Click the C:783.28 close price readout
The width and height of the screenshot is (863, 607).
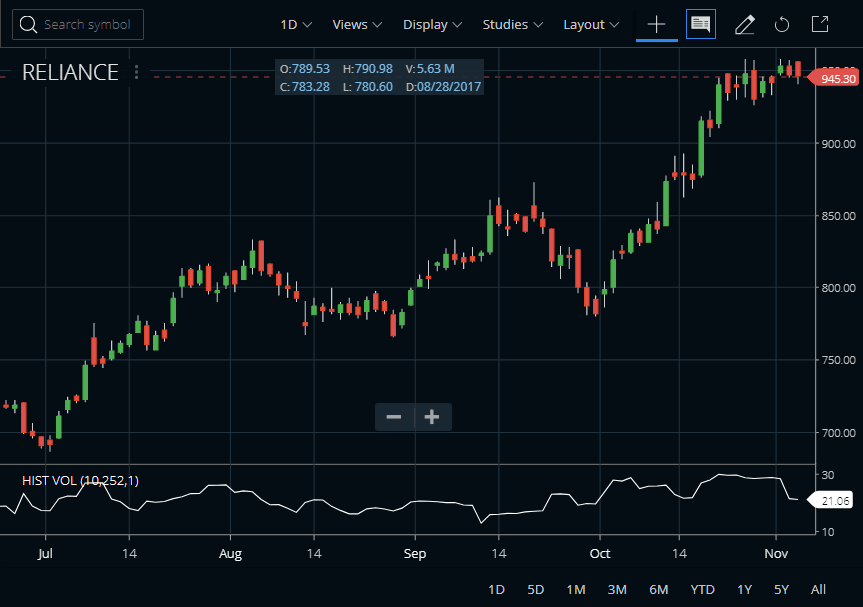click(x=305, y=87)
